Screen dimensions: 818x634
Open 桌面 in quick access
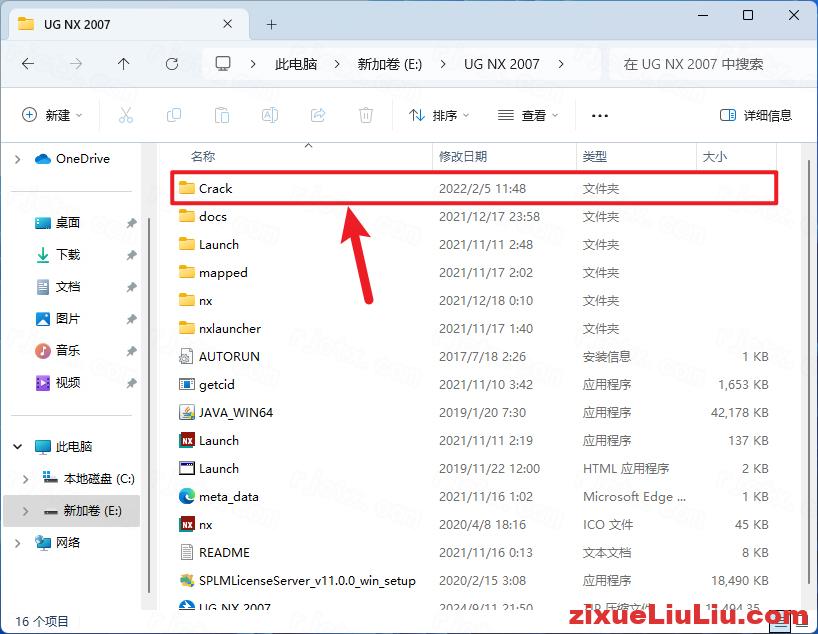click(68, 223)
